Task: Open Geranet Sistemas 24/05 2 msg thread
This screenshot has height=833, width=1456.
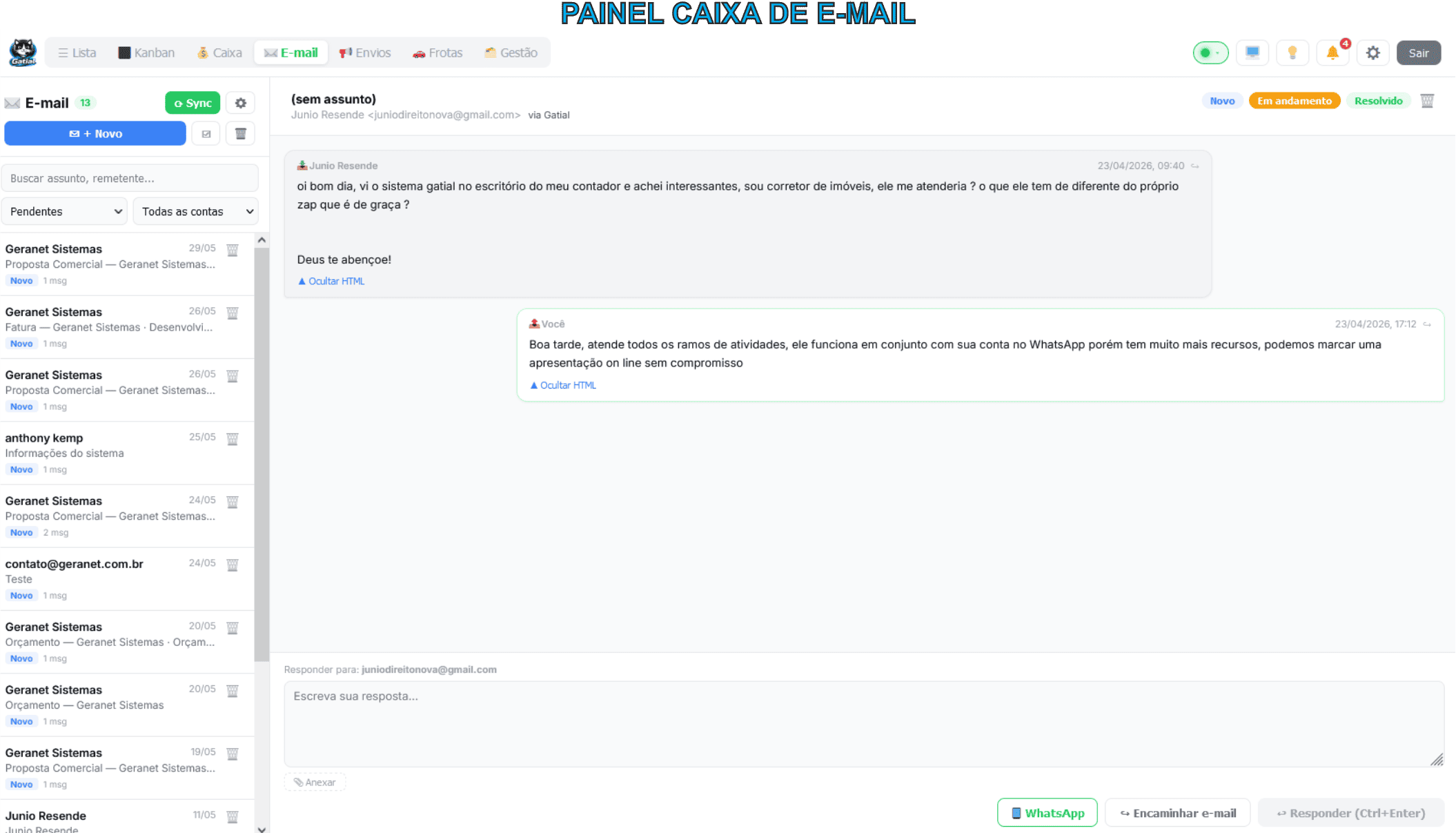Action: point(127,516)
